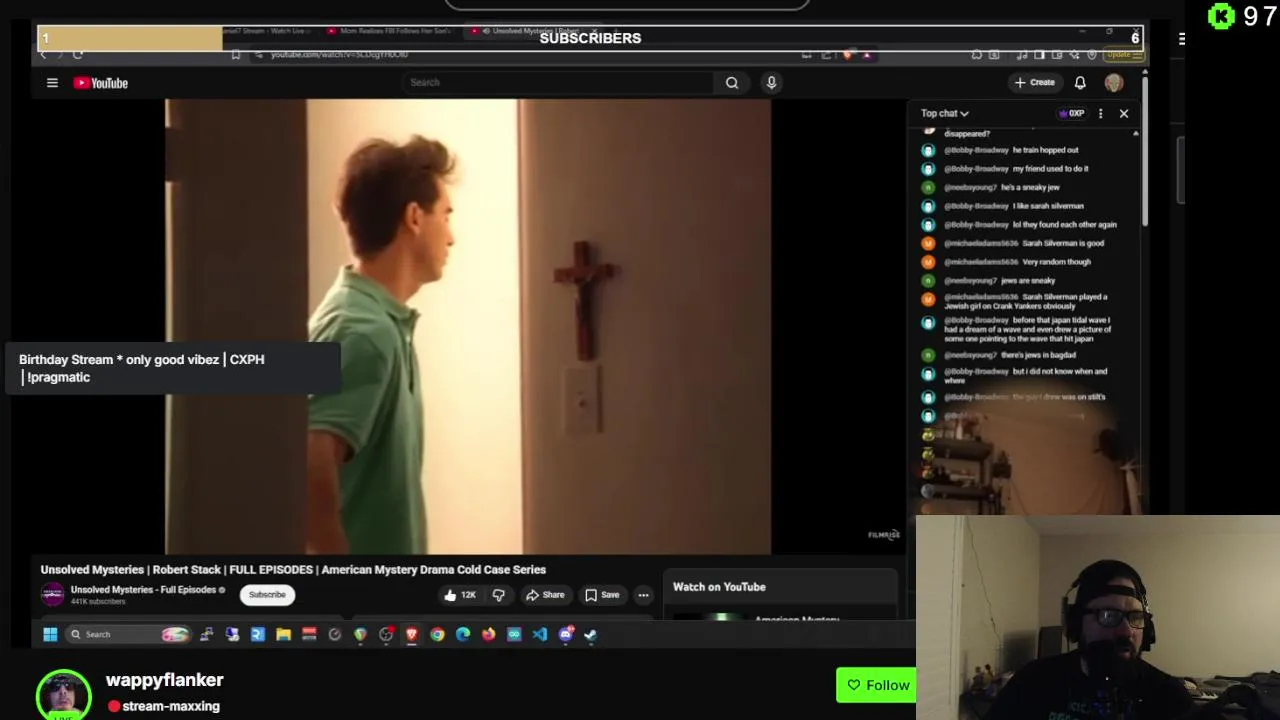
Task: Focus the browser address bar URL
Action: point(339,54)
